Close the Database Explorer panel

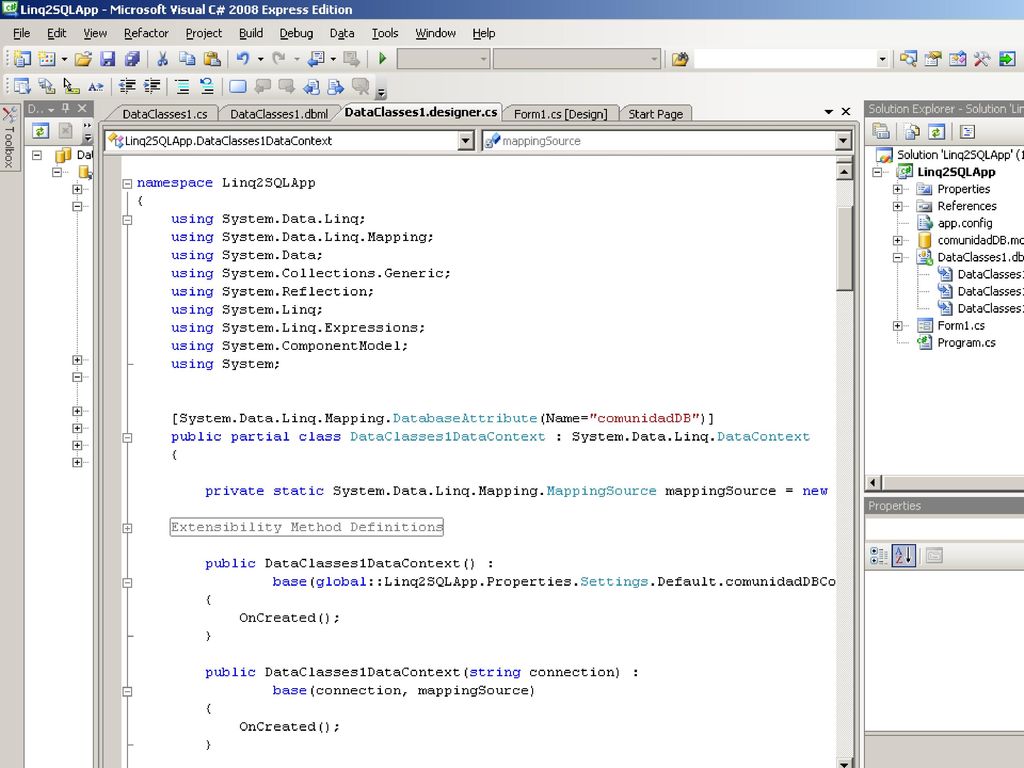click(82, 108)
